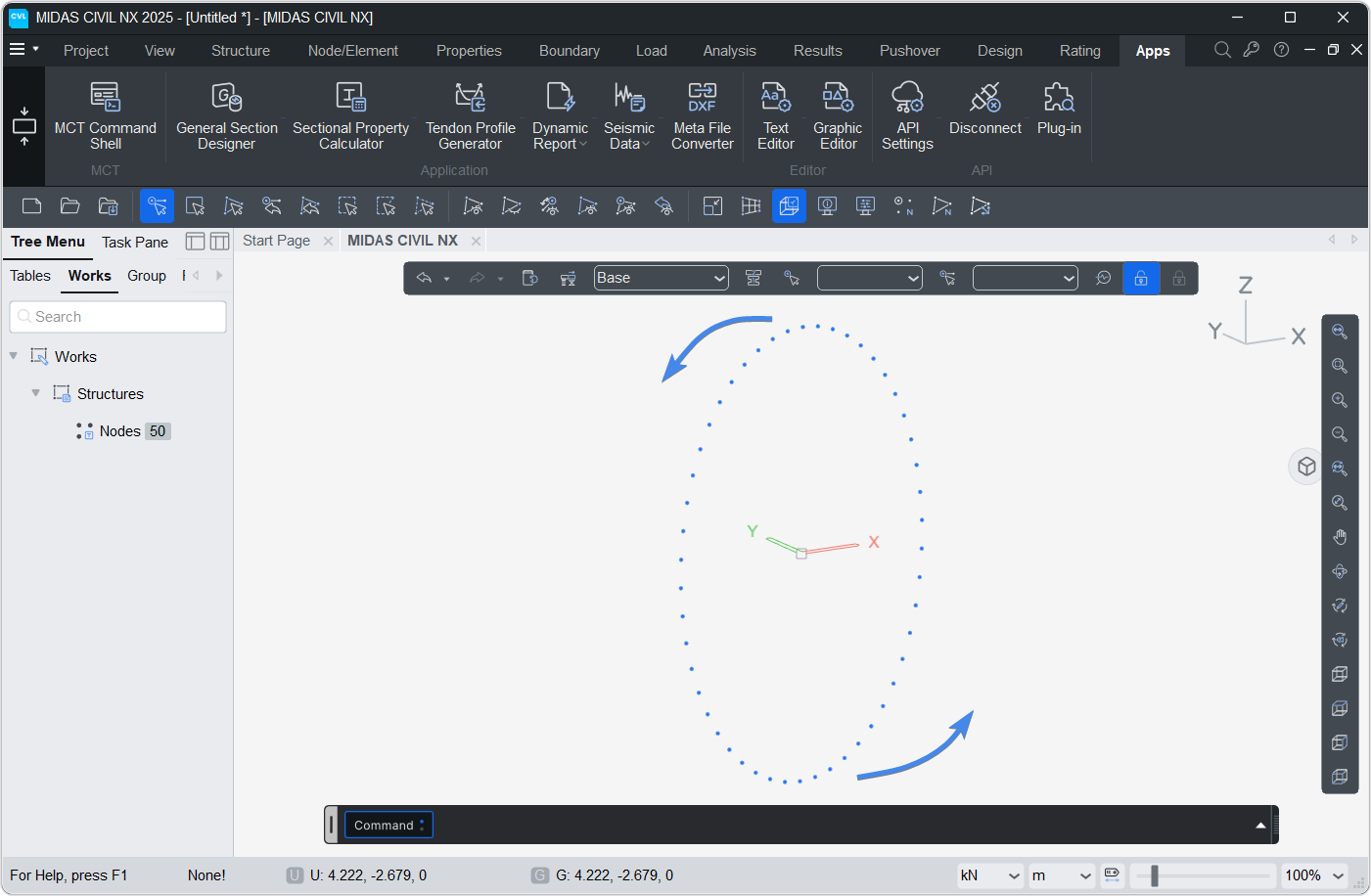Switch to the Analysis tab
1371x896 pixels.
(729, 51)
